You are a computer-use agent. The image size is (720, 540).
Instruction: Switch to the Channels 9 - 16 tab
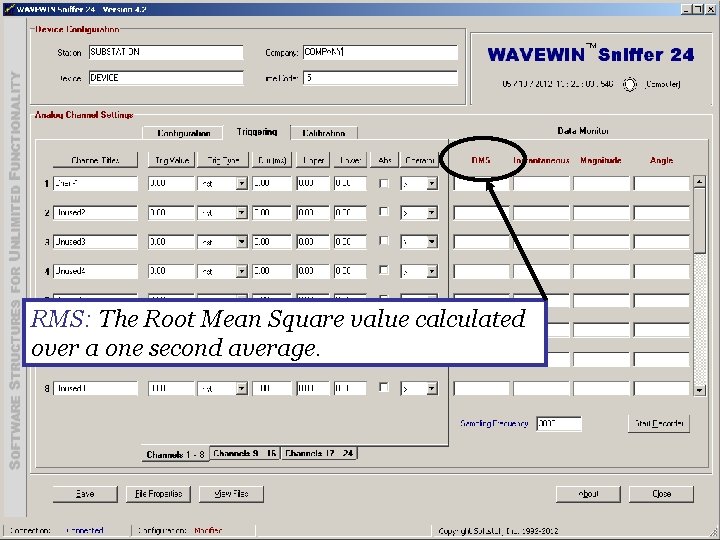[245, 453]
